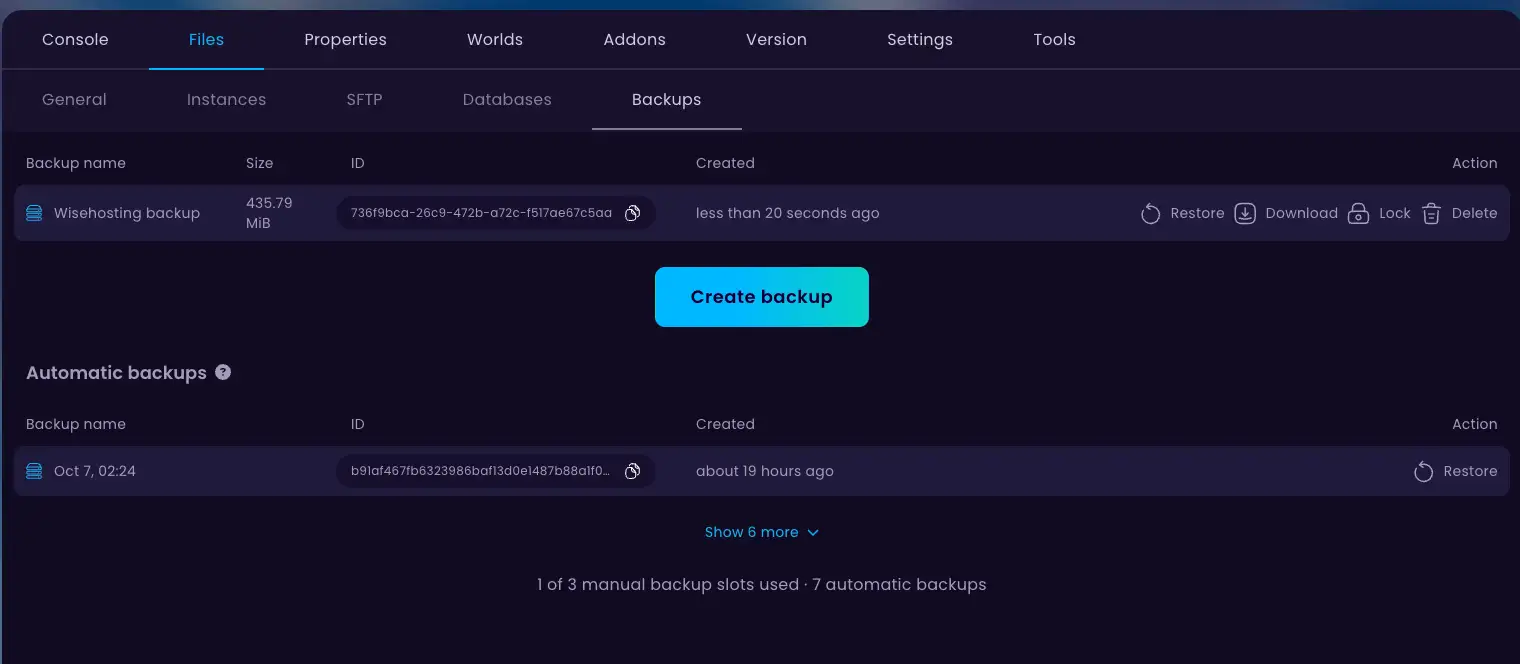The height and width of the screenshot is (664, 1520).
Task: Click the automatic backups Created column header
Action: click(725, 424)
